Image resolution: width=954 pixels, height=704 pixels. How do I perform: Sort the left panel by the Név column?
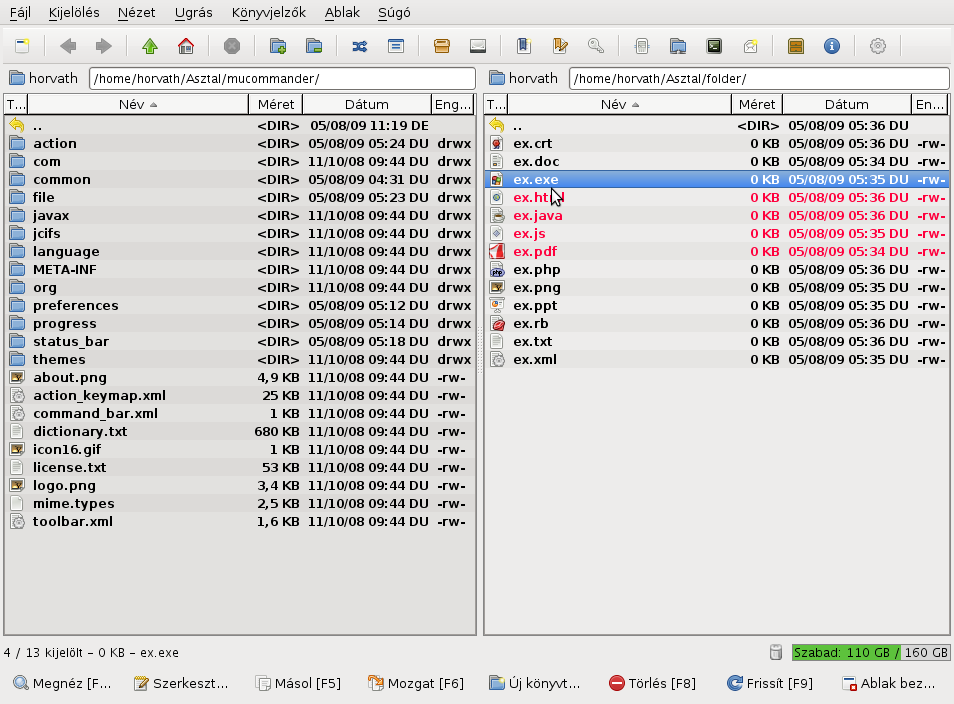pyautogui.click(x=138, y=105)
